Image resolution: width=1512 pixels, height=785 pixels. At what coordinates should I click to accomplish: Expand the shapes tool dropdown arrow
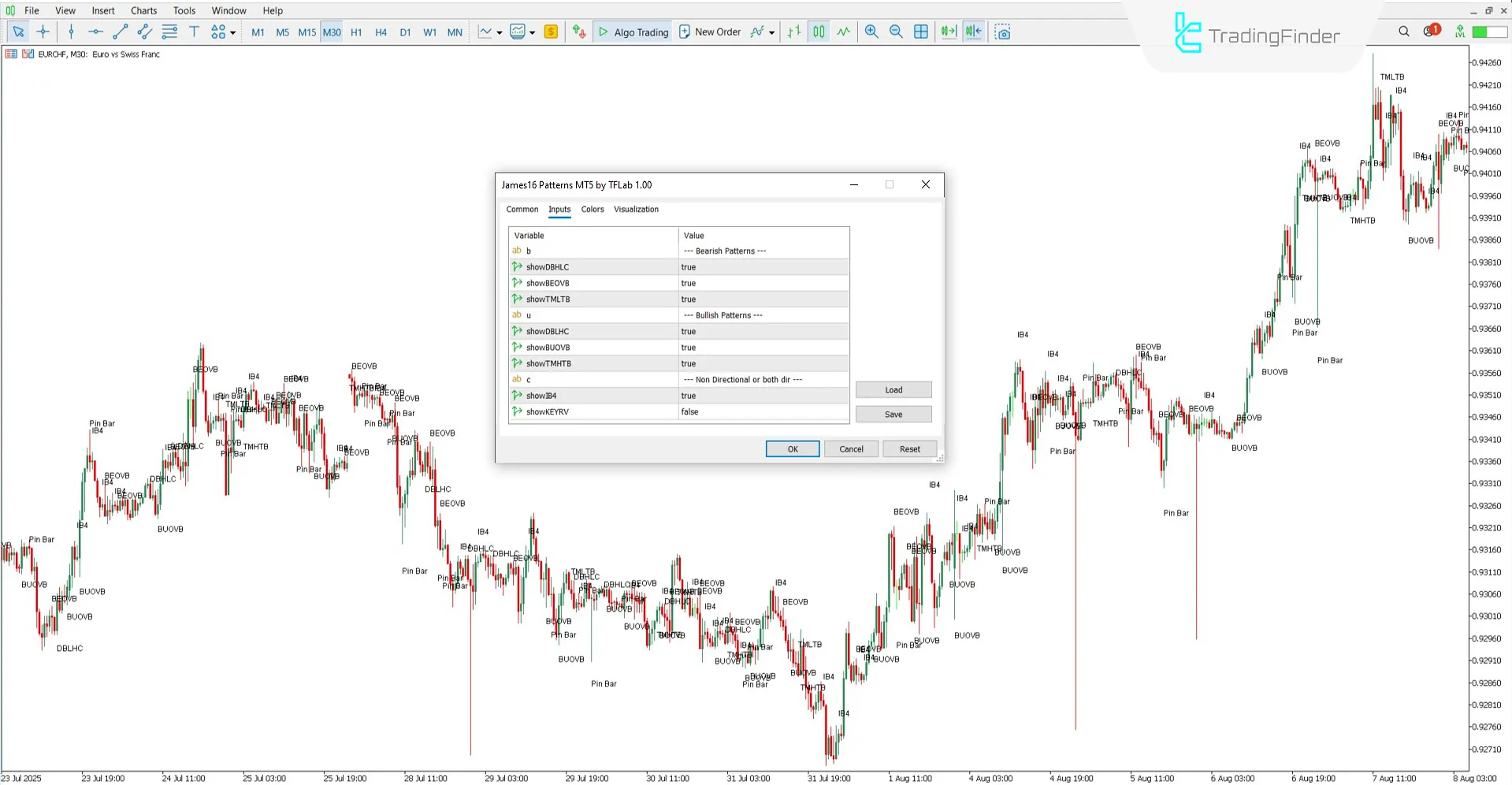[x=233, y=32]
